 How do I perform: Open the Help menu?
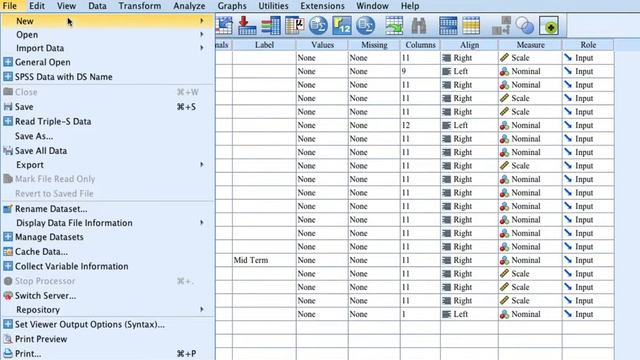[x=410, y=6]
